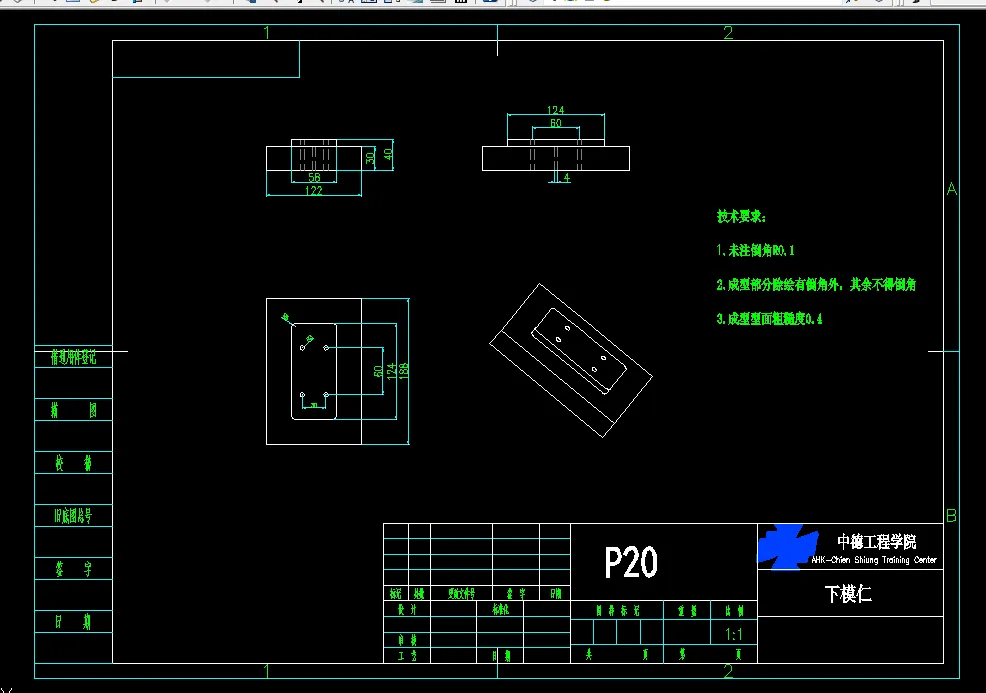986x693 pixels.
Task: Select the part name 下模仁
Action: 848,594
